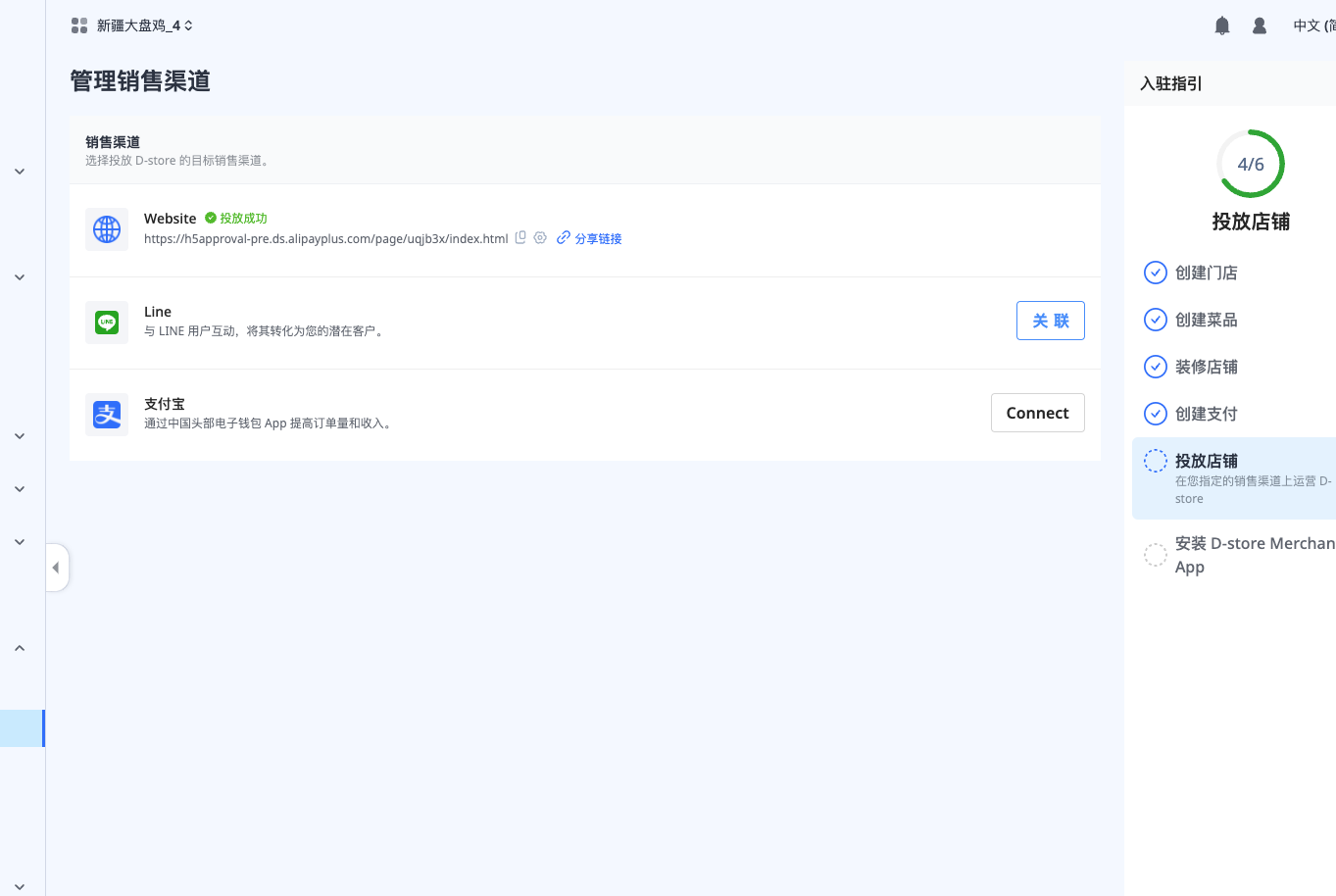Click the 选择投放 D-store subtitle text
1336x896 pixels.
tap(177, 161)
